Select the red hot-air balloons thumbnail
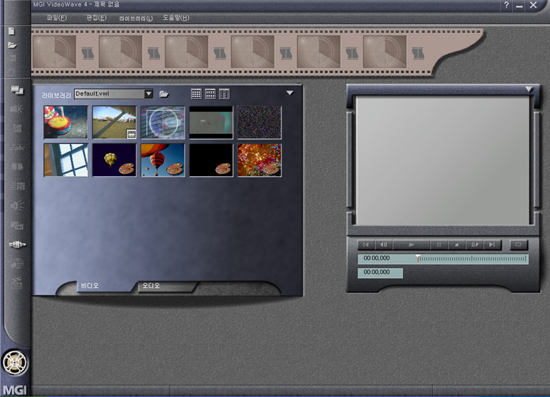The image size is (550, 397). click(x=163, y=160)
